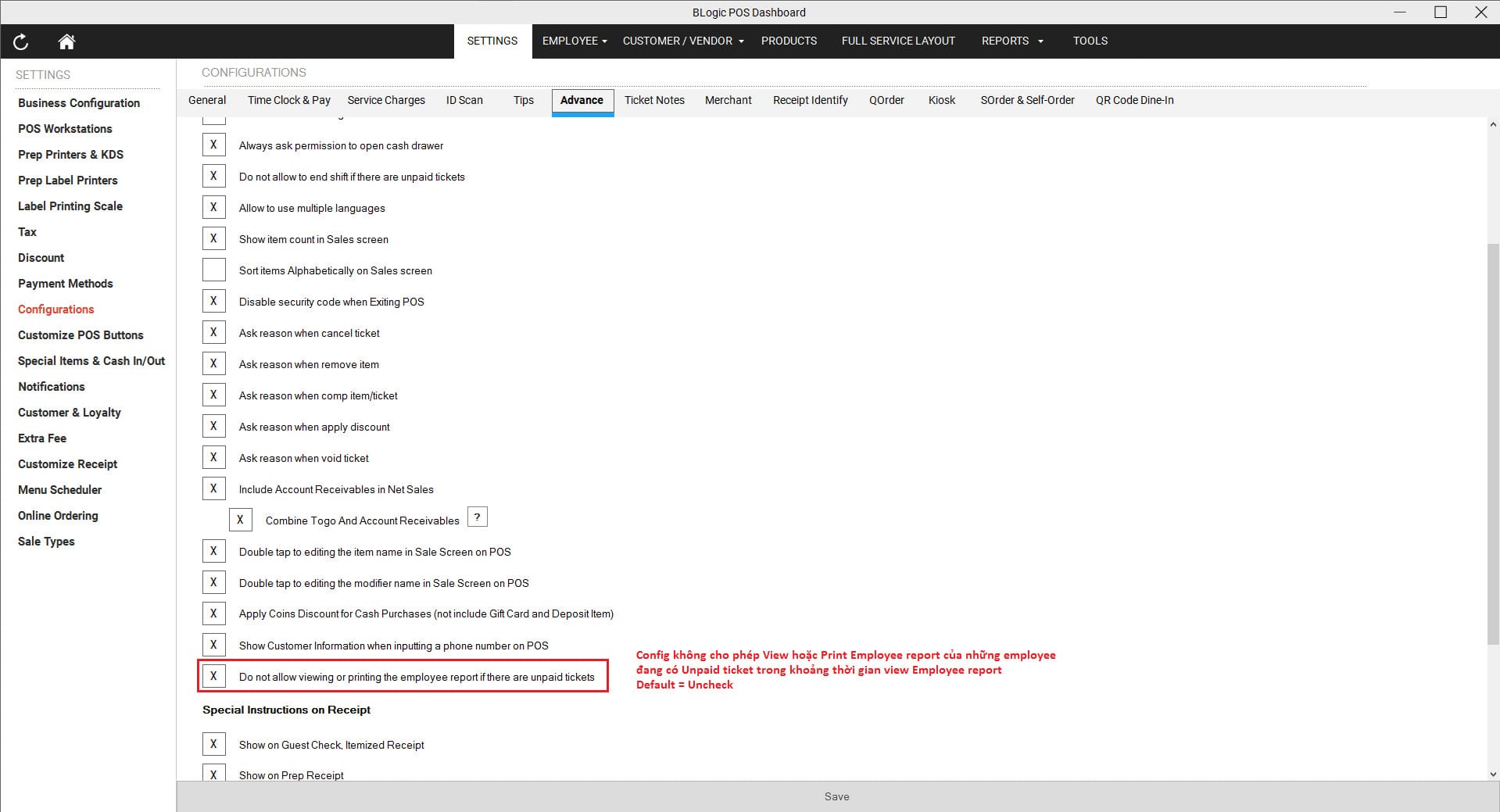The height and width of the screenshot is (812, 1500).
Task: Switch to the Ticket Notes tab
Action: click(x=653, y=100)
